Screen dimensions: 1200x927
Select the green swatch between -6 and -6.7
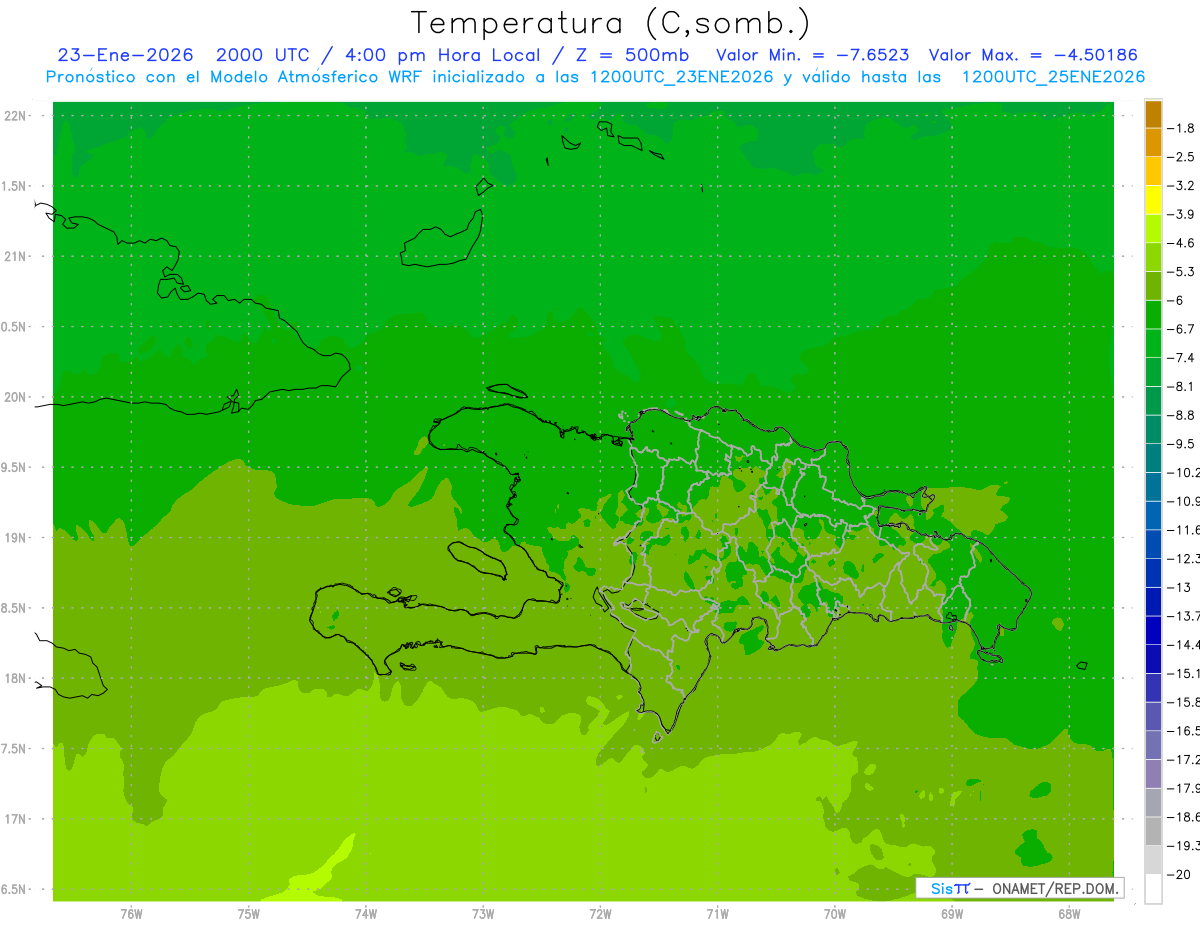point(1153,315)
